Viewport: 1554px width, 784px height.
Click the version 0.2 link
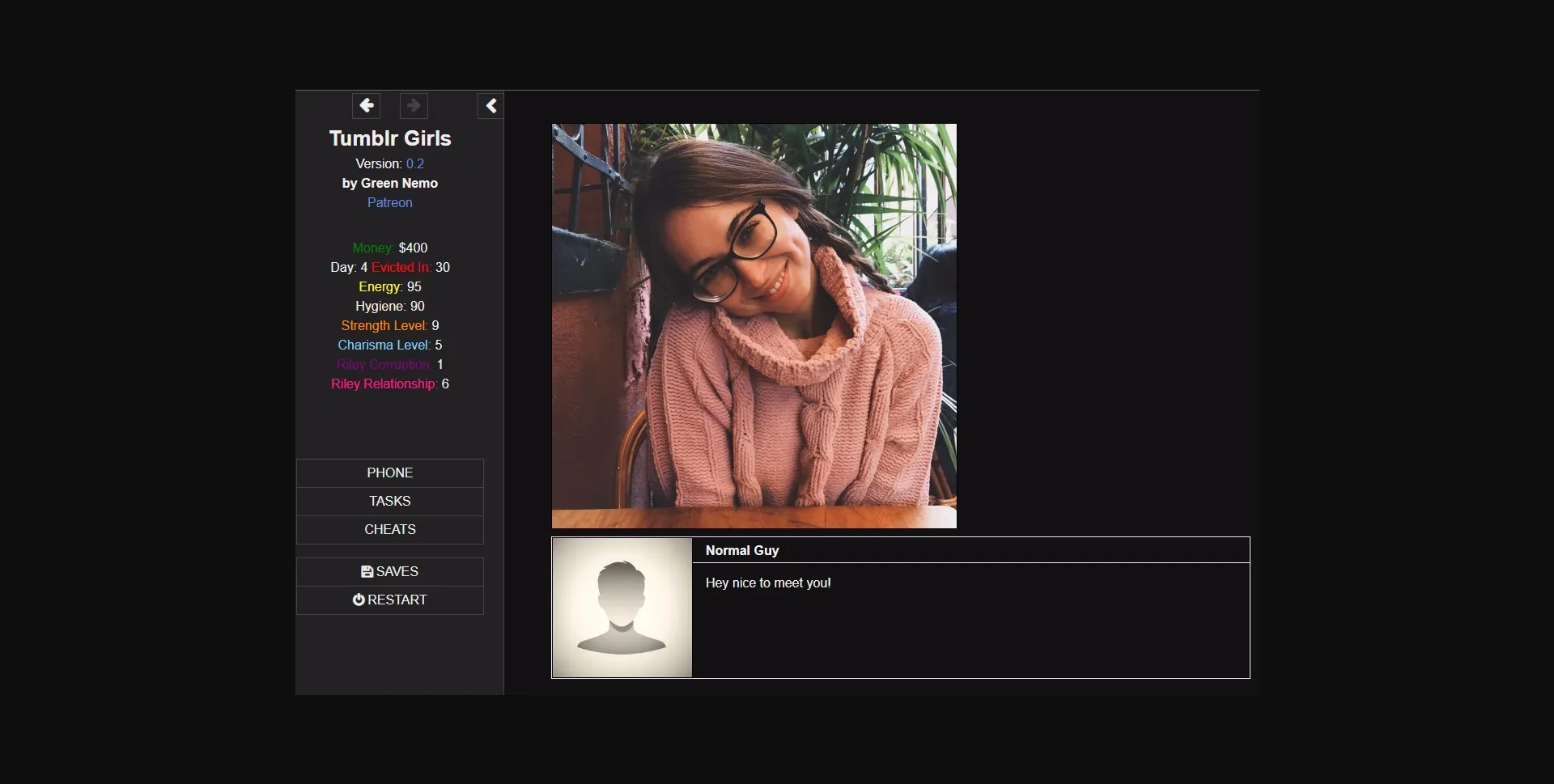tap(415, 163)
